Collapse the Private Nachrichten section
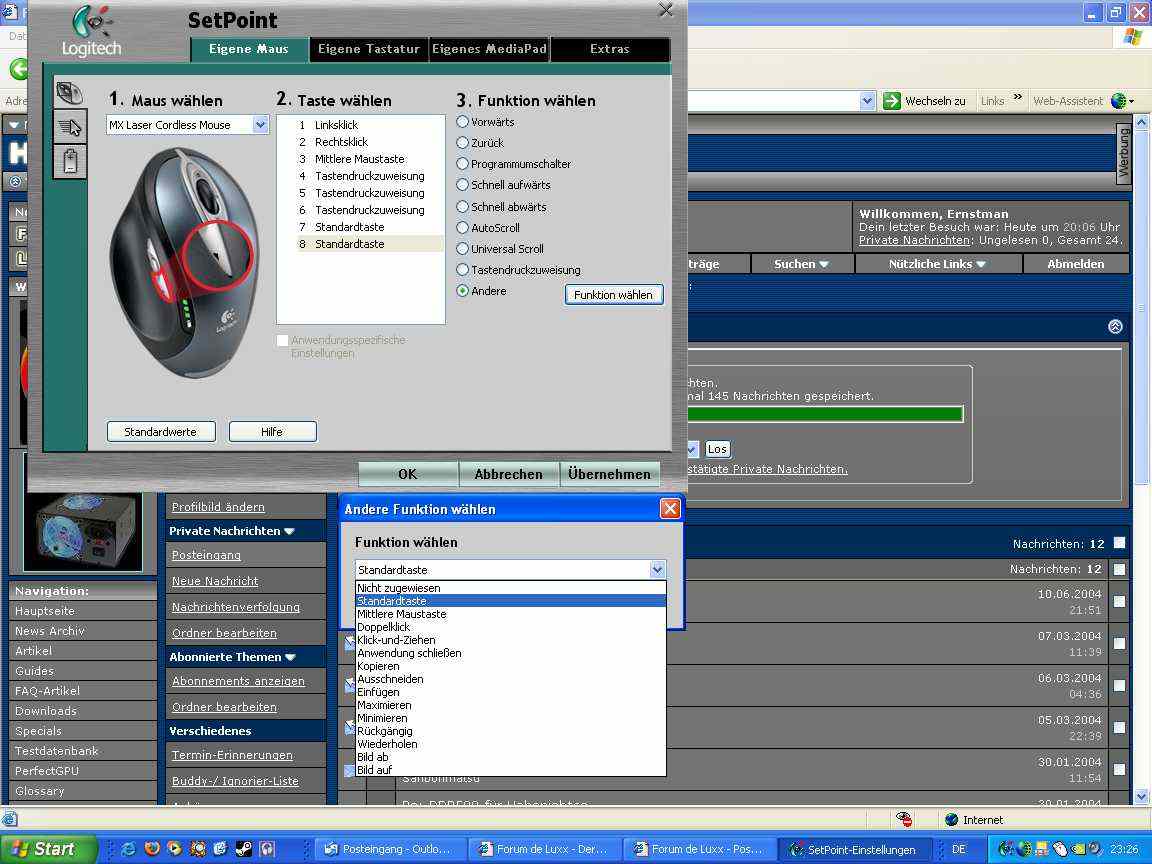Viewport: 1152px width, 864px height. (289, 531)
